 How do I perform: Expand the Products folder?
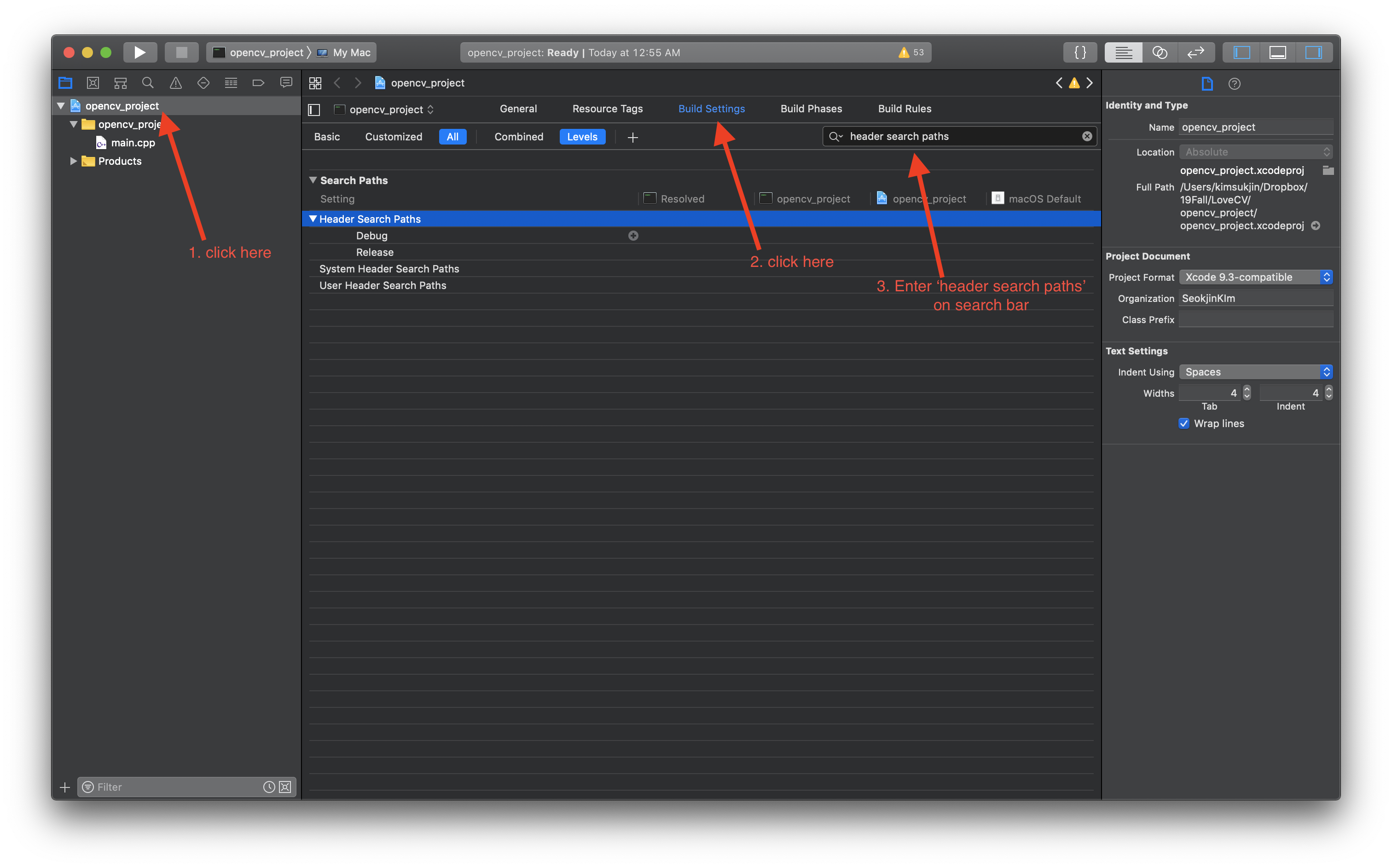point(74,162)
